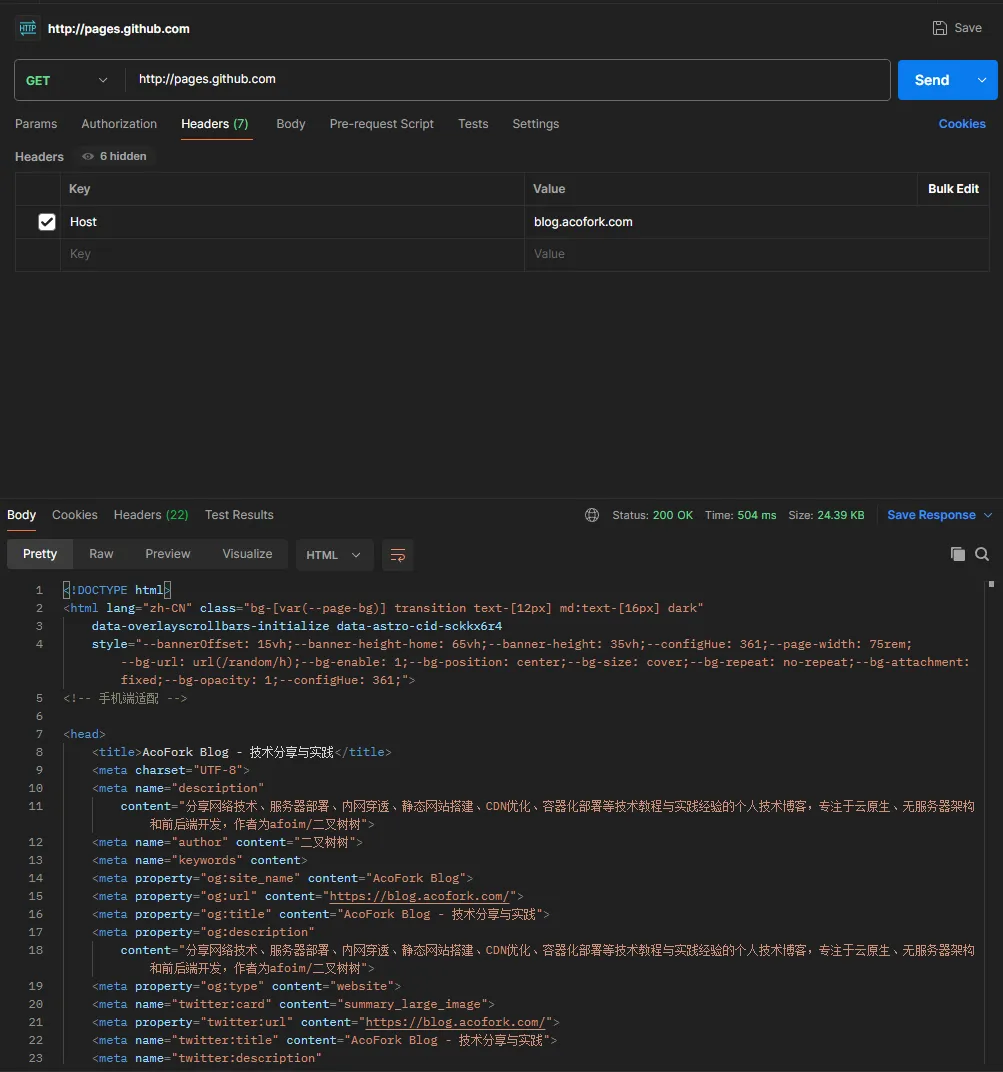The image size is (1003, 1072).
Task: Click the wrap lines icon in the response toolbar
Action: point(398,555)
